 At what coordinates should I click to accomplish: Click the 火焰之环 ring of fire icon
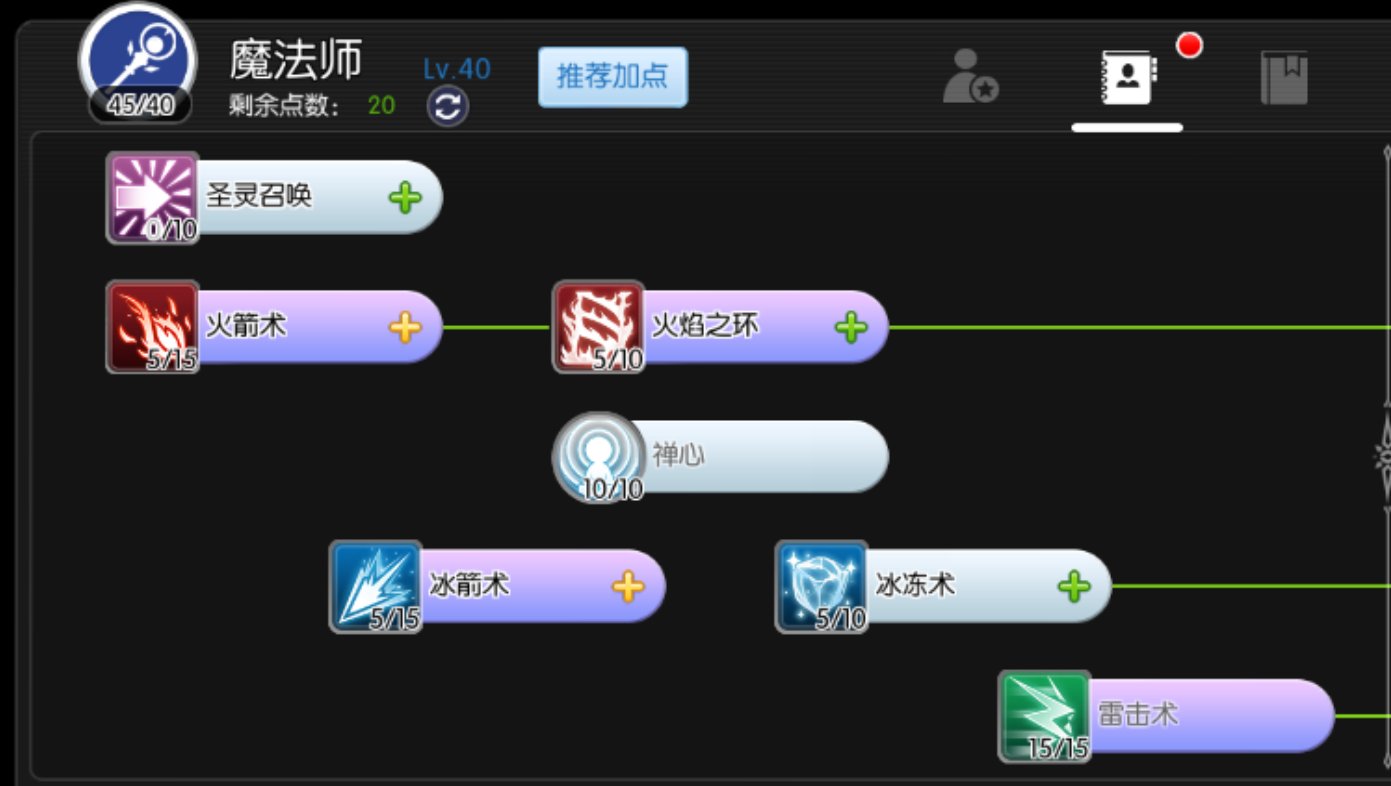pyautogui.click(x=599, y=327)
